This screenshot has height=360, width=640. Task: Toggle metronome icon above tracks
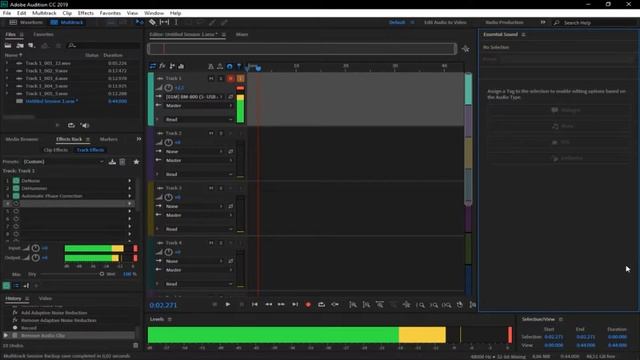(211, 66)
